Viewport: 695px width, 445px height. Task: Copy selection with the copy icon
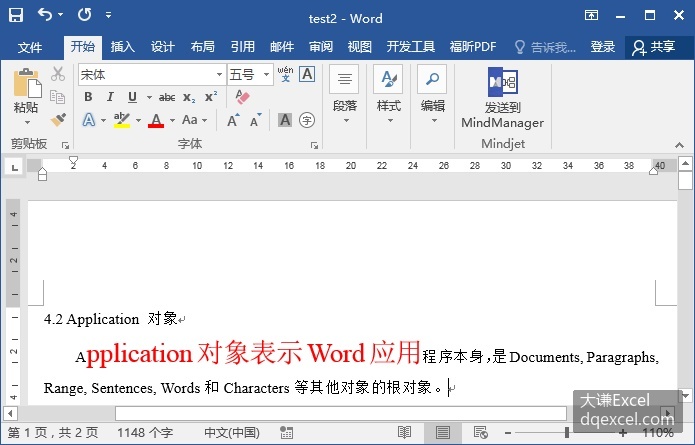pos(58,97)
